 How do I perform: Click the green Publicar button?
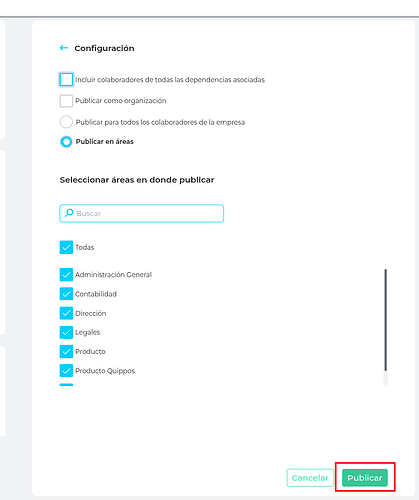point(365,478)
